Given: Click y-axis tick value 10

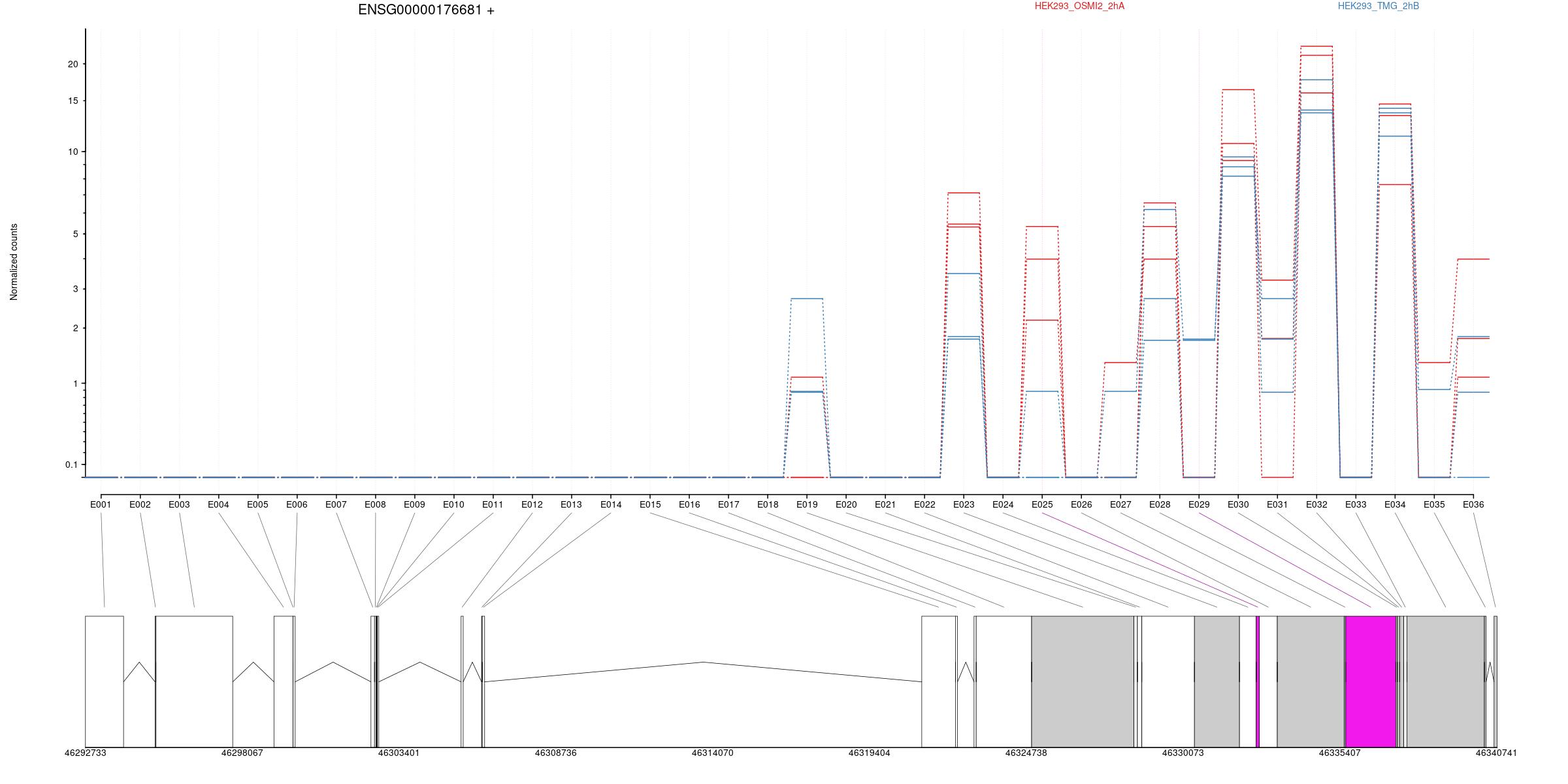Looking at the screenshot, I should (73, 152).
